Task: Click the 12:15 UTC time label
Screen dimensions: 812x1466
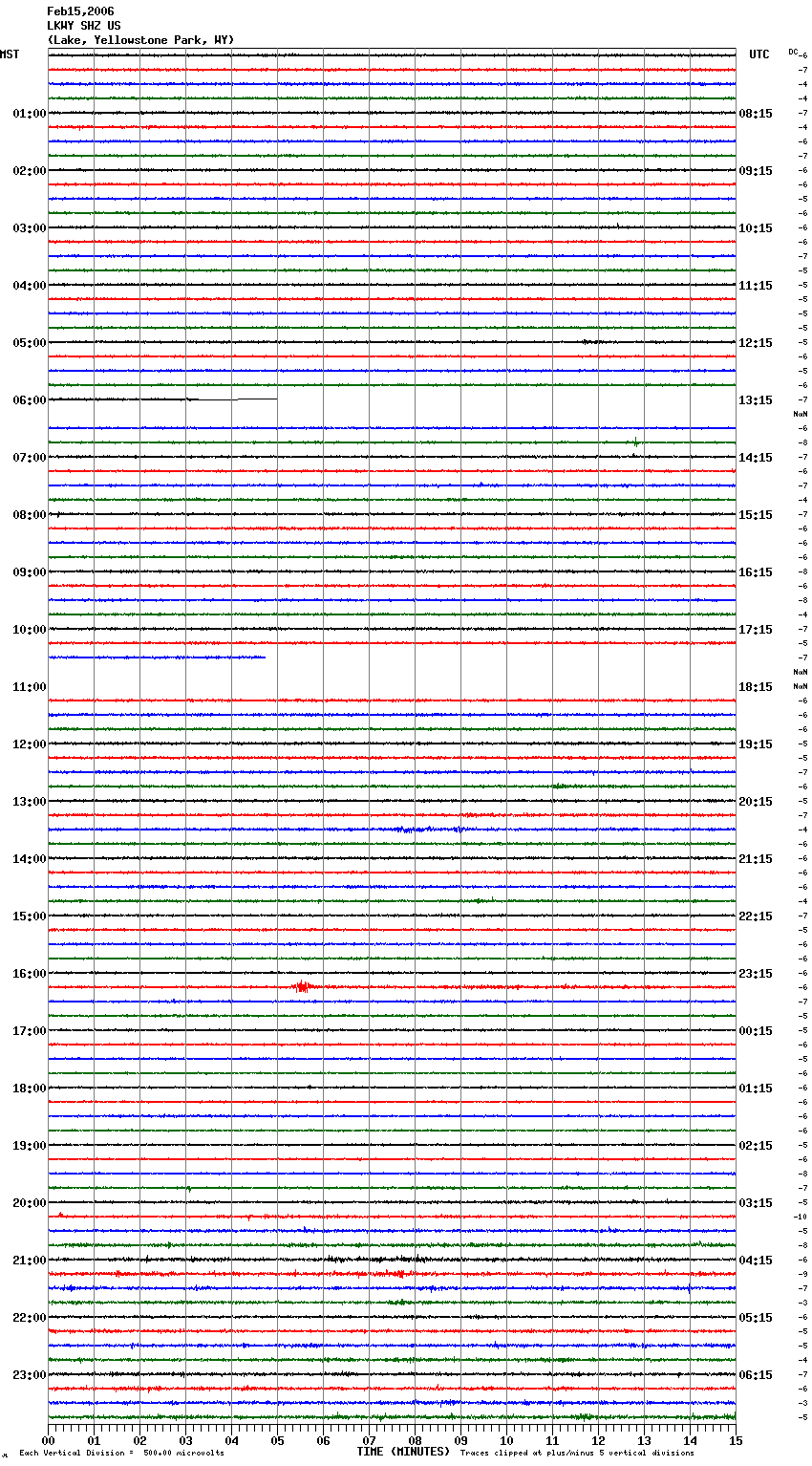Action: coord(756,343)
